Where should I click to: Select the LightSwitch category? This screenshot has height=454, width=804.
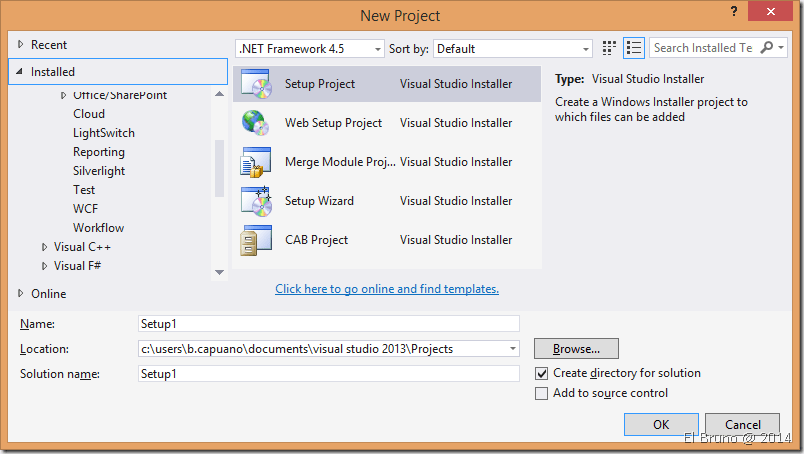(x=104, y=133)
